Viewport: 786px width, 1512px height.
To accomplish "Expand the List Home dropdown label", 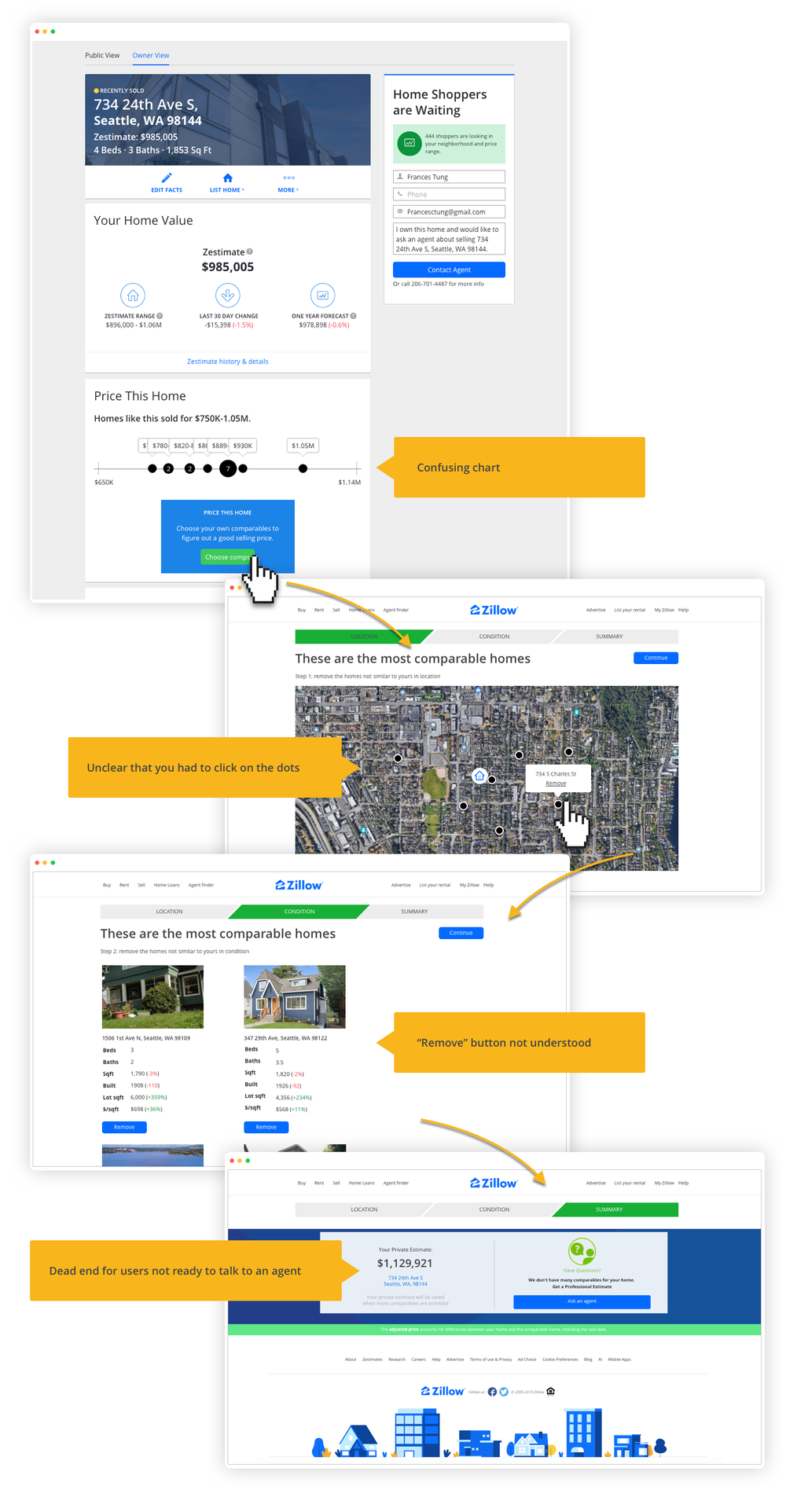I will pos(227,190).
